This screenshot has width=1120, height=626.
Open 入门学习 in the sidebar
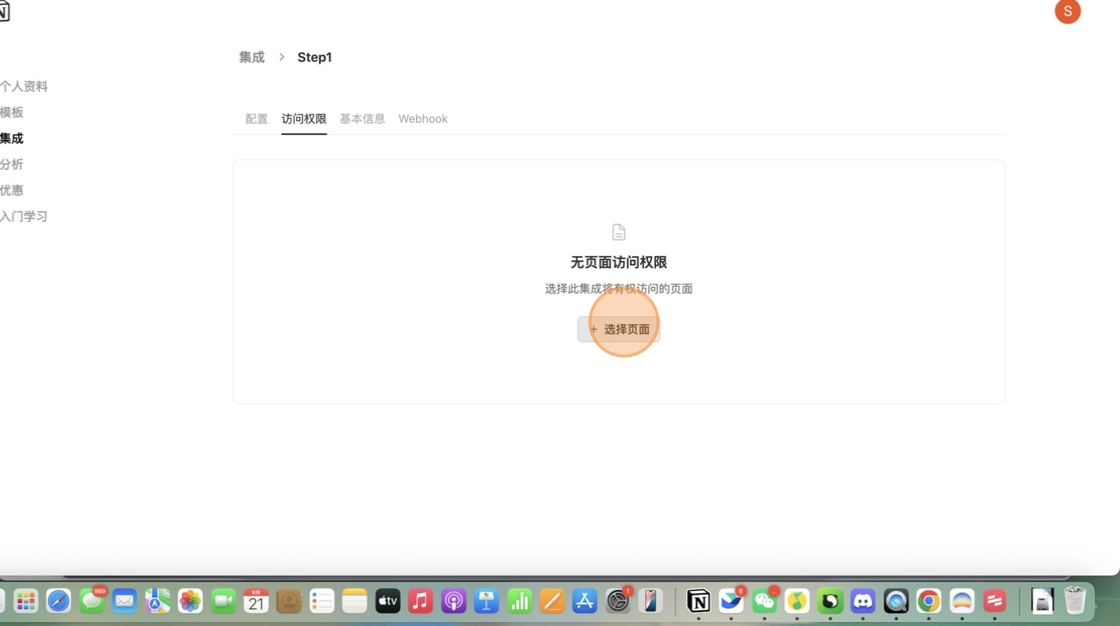pyautogui.click(x=24, y=217)
